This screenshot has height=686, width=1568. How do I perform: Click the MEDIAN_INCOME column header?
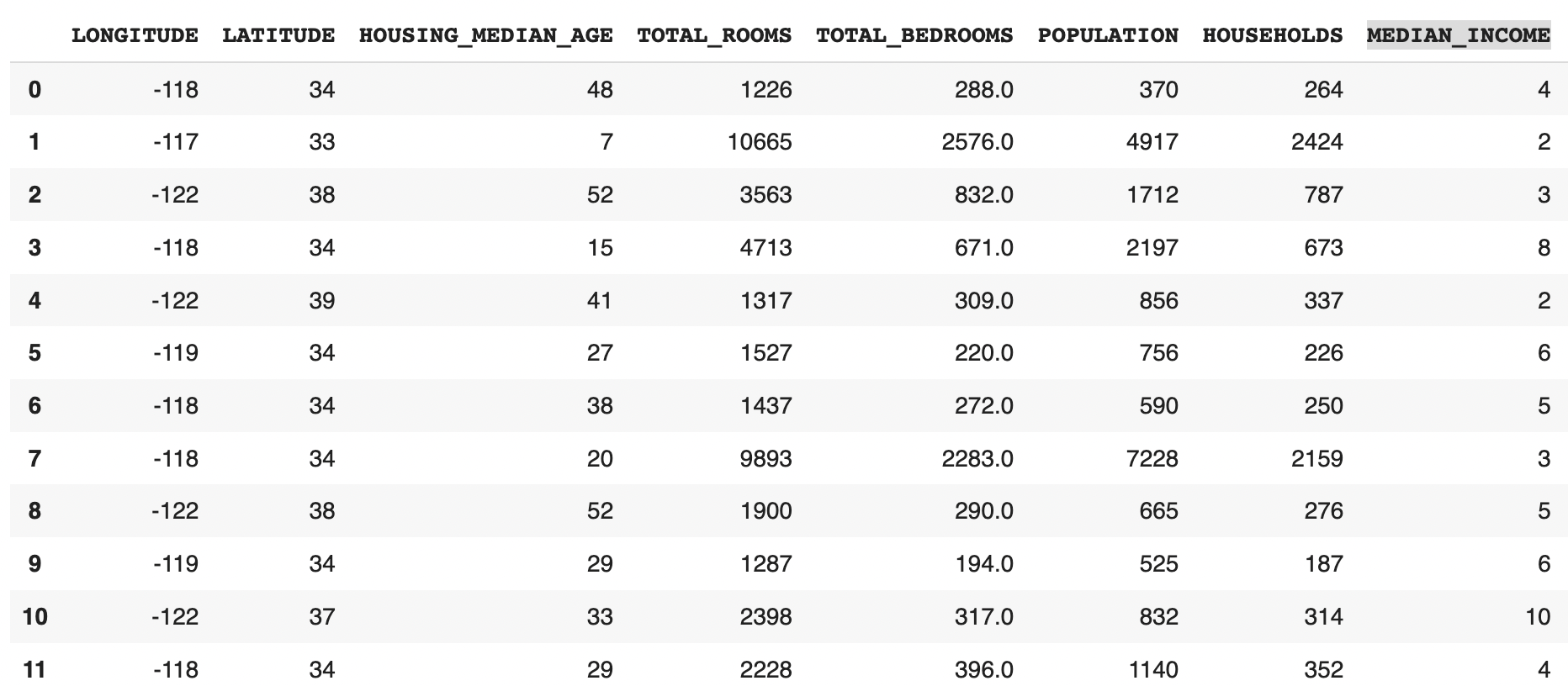click(1458, 35)
